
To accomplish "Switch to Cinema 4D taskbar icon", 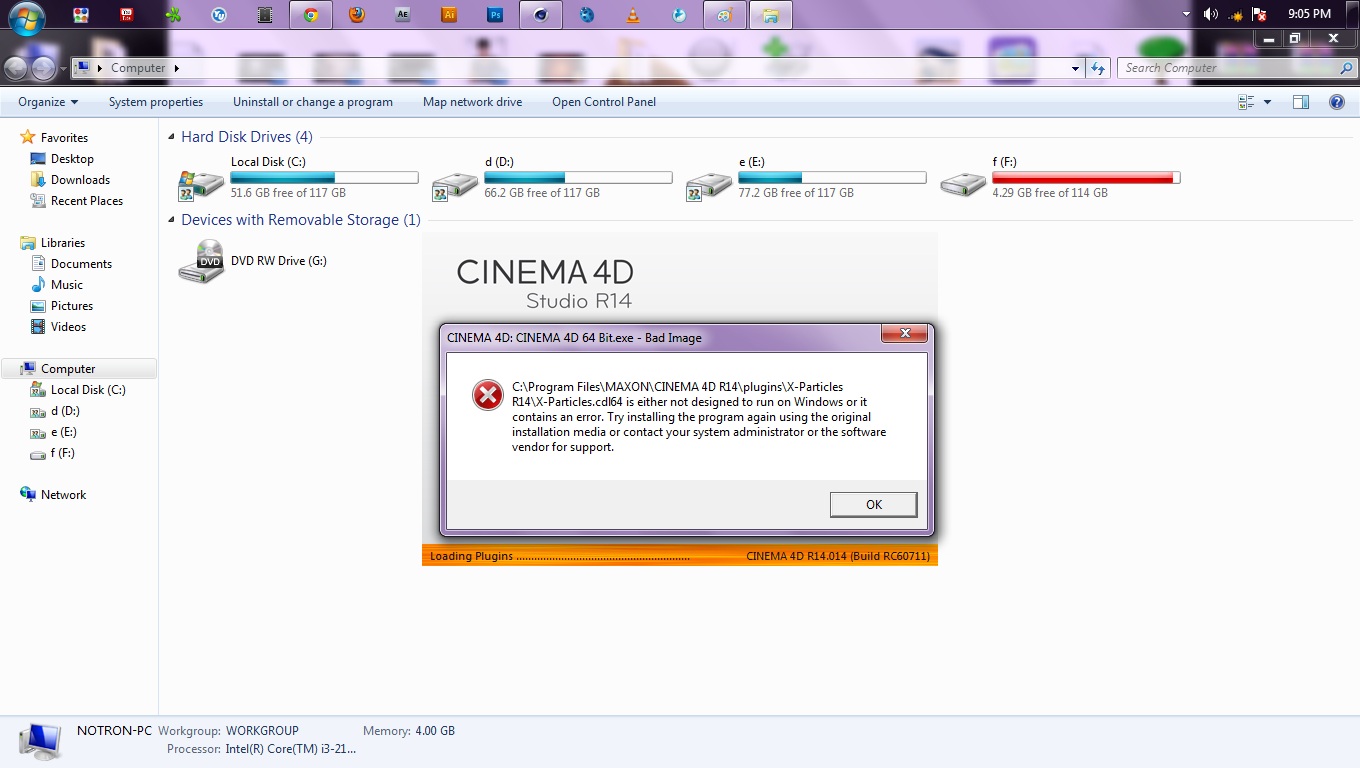I will [x=541, y=15].
